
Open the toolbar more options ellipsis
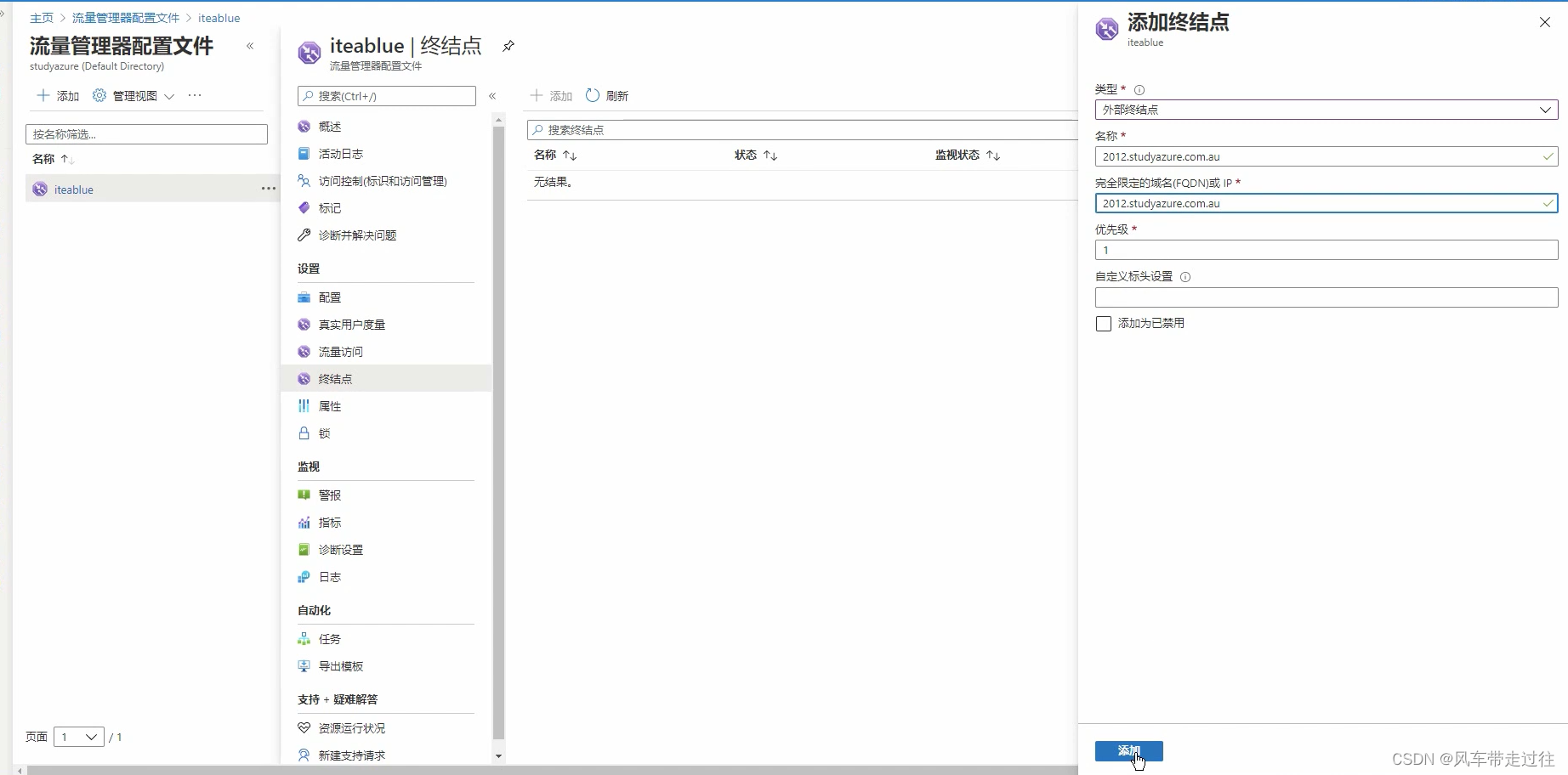tap(195, 95)
